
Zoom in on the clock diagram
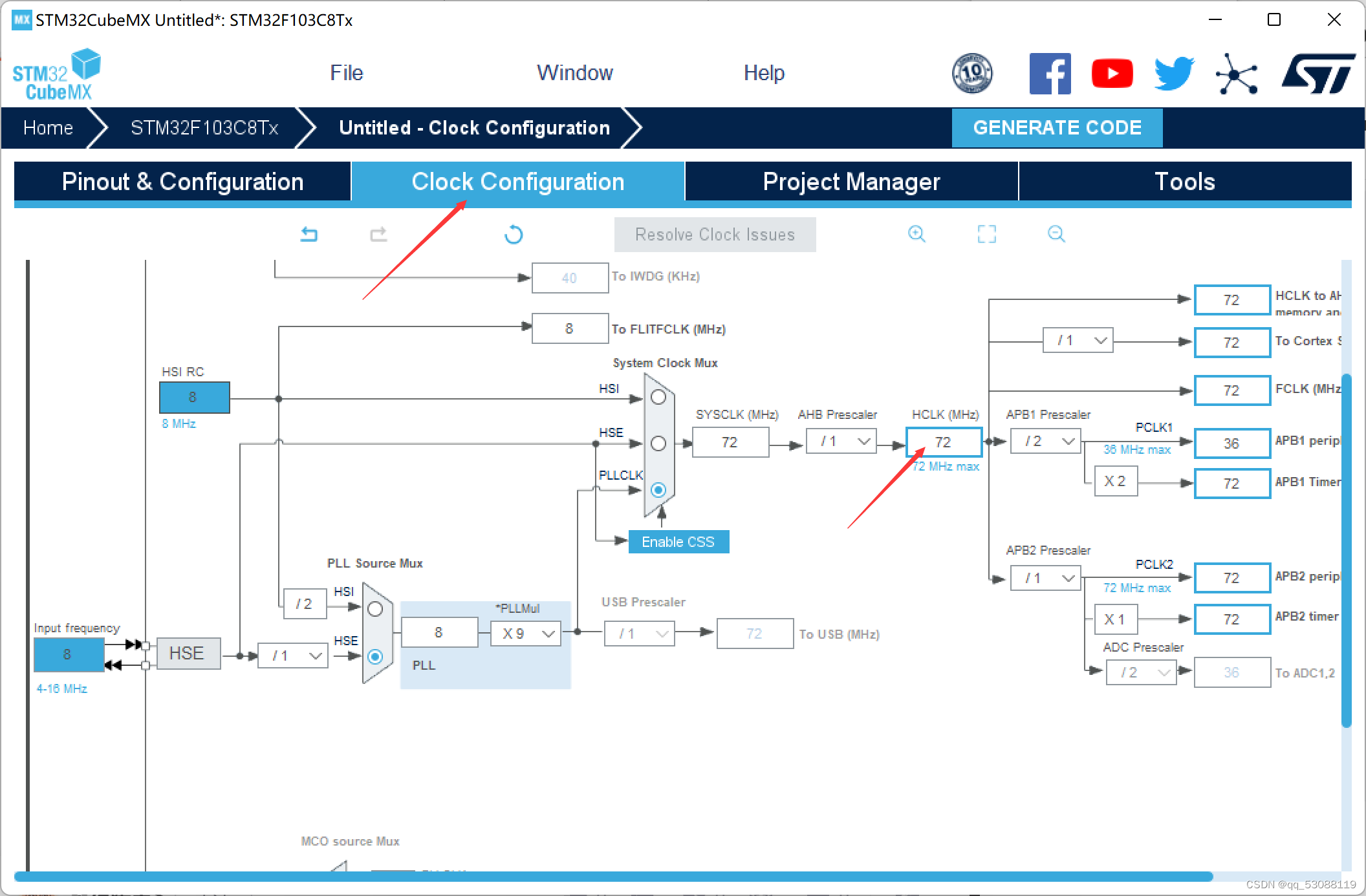pyautogui.click(x=916, y=234)
